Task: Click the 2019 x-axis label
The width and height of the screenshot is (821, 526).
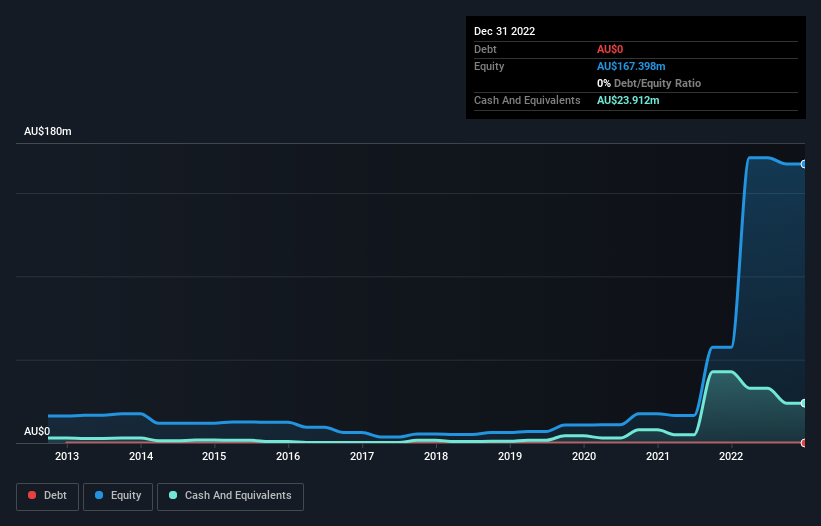Action: [510, 456]
